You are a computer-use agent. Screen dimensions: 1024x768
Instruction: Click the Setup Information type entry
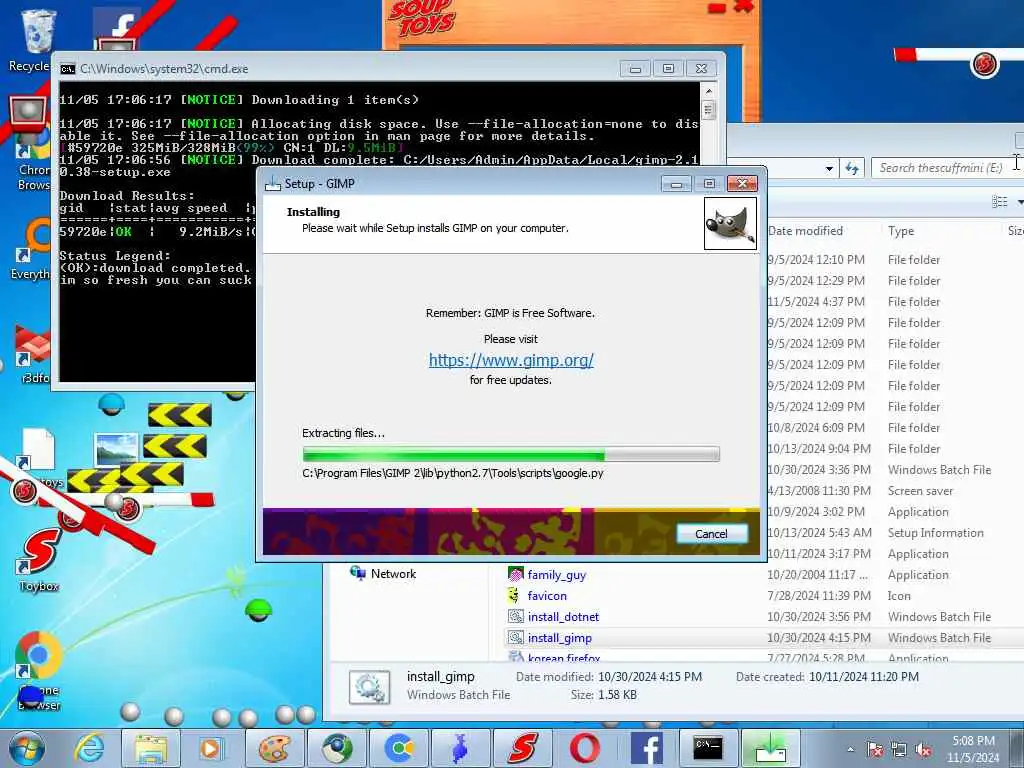(935, 532)
